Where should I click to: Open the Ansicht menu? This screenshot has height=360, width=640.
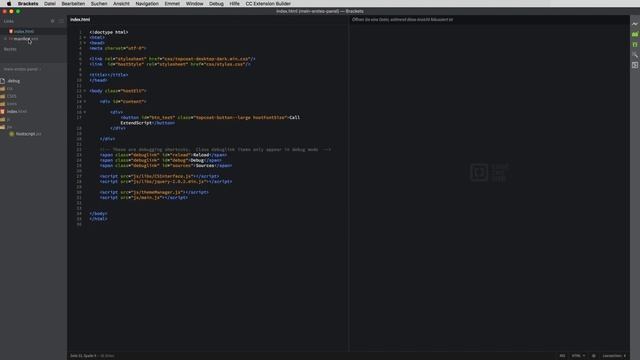(121, 3)
